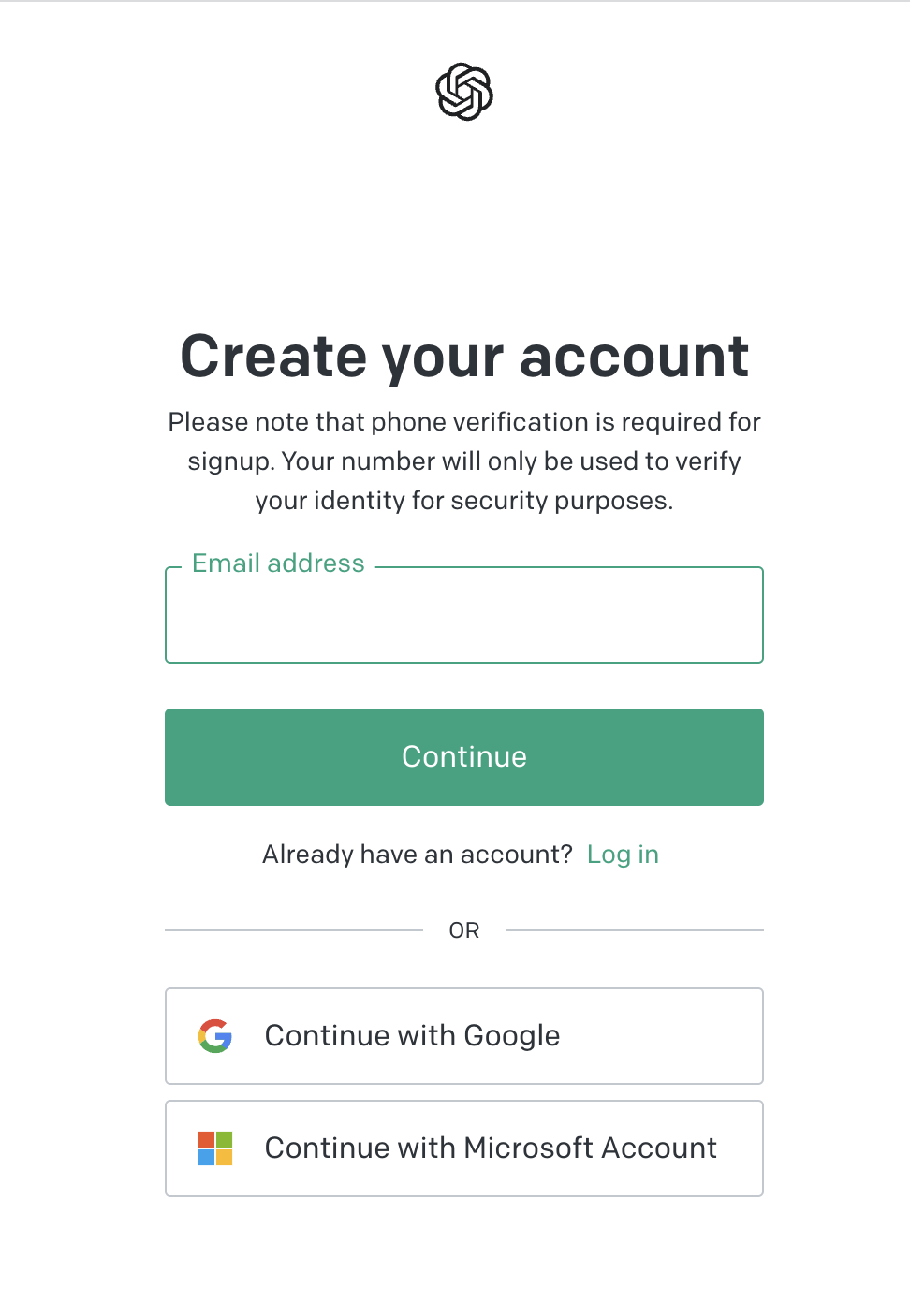
Task: Click the green Continue button
Action: pos(464,757)
